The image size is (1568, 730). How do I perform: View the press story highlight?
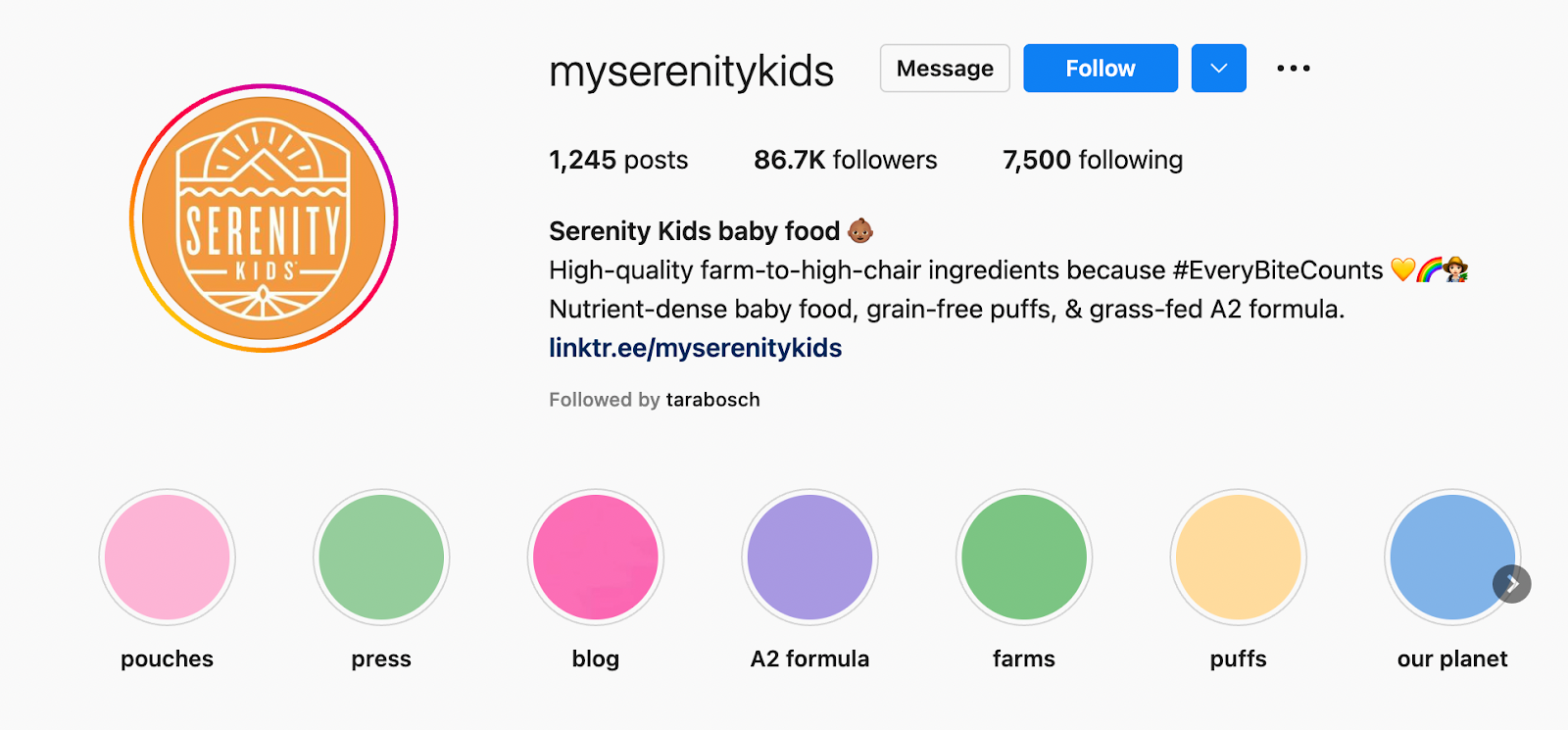380,557
